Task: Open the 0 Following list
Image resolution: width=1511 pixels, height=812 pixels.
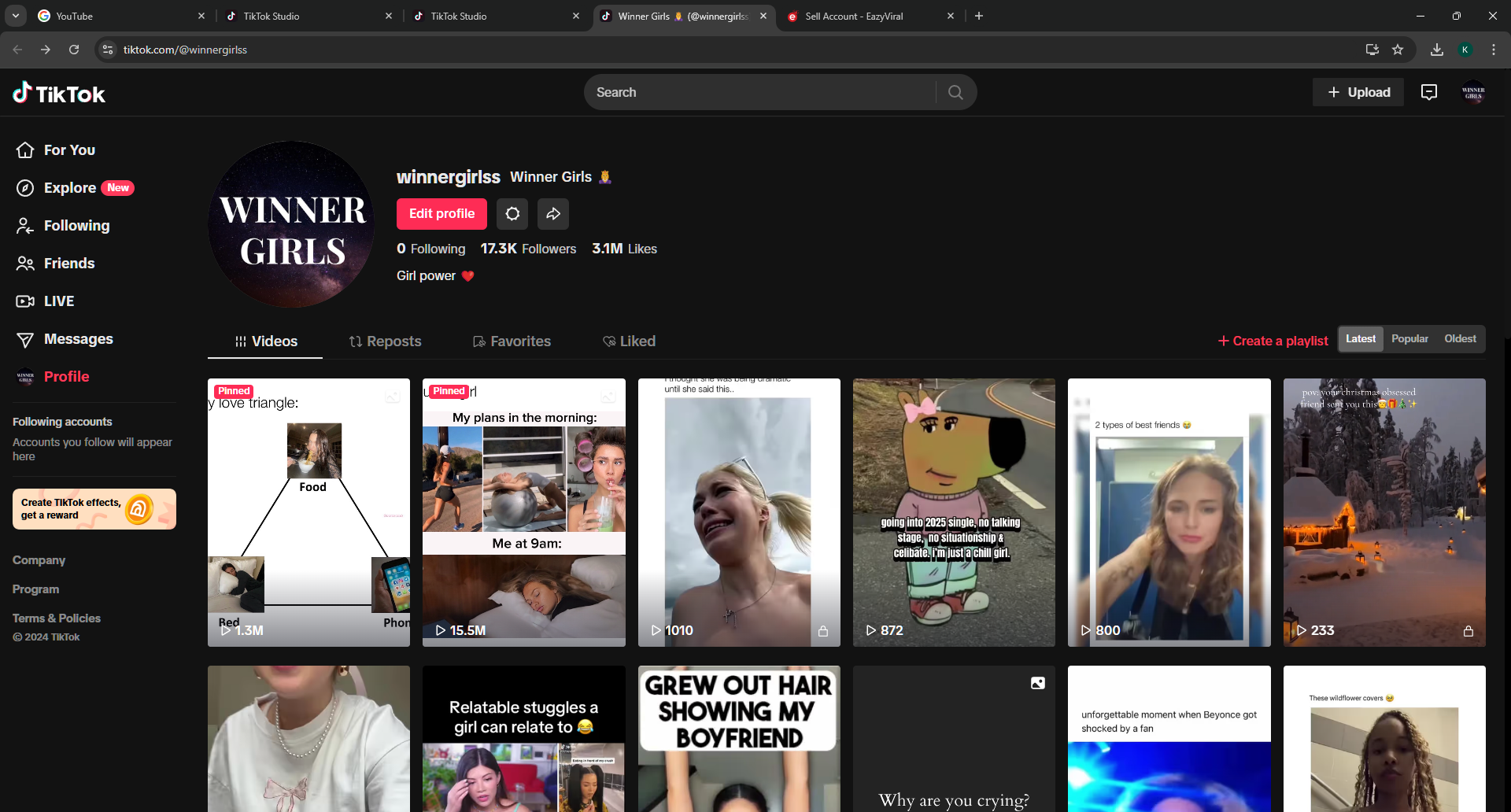Action: point(431,249)
